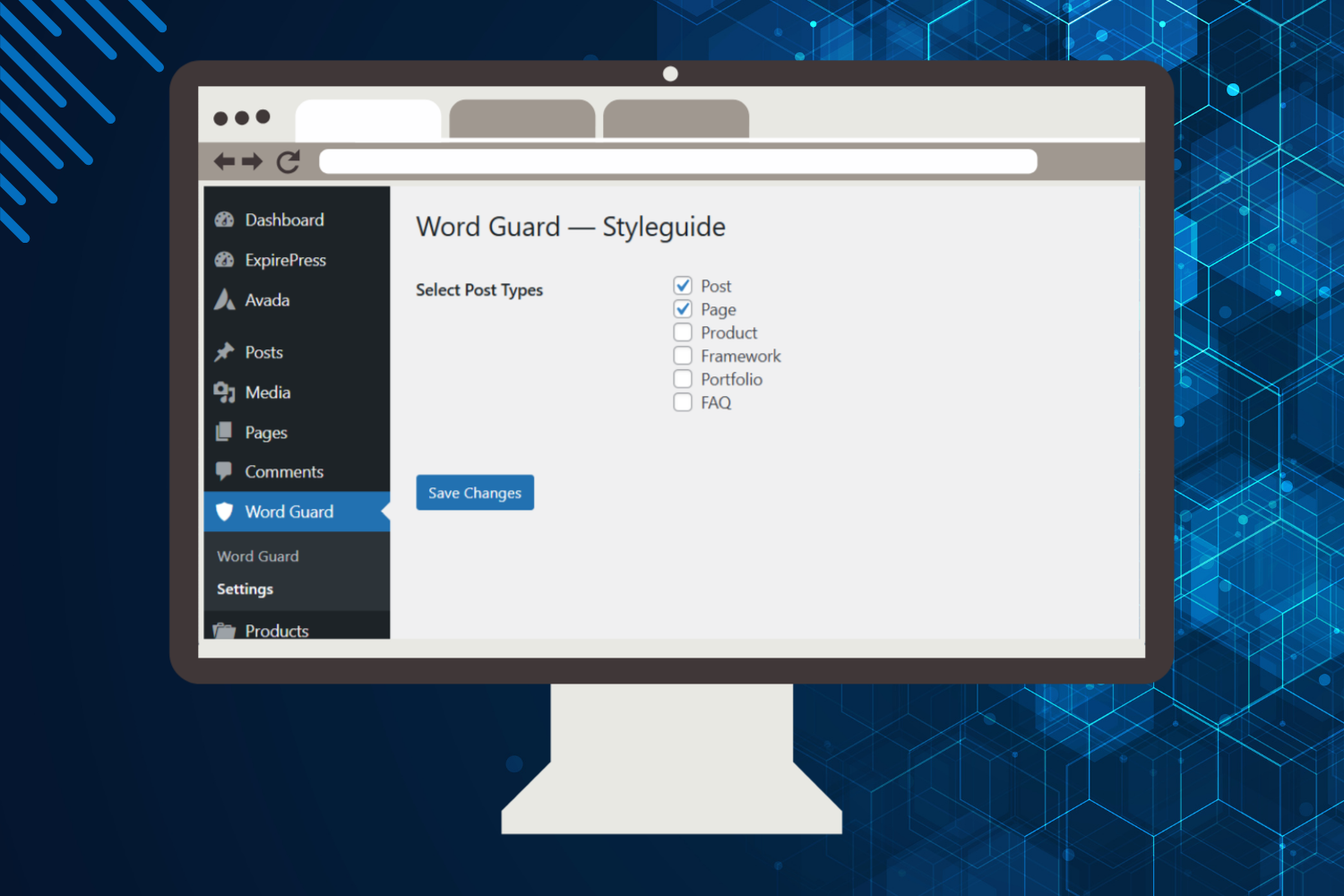Open Comments in the sidebar
The width and height of the screenshot is (1344, 896).
tap(297, 471)
